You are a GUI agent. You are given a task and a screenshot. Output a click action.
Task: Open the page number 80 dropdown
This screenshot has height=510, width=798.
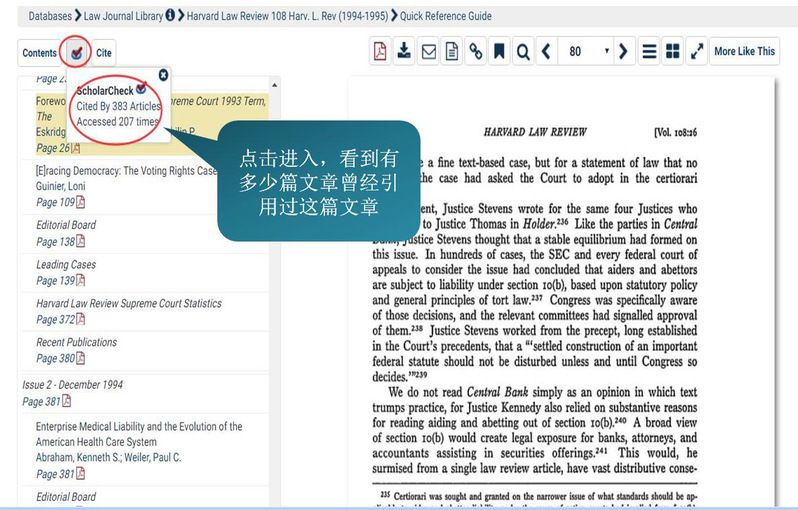[x=588, y=52]
